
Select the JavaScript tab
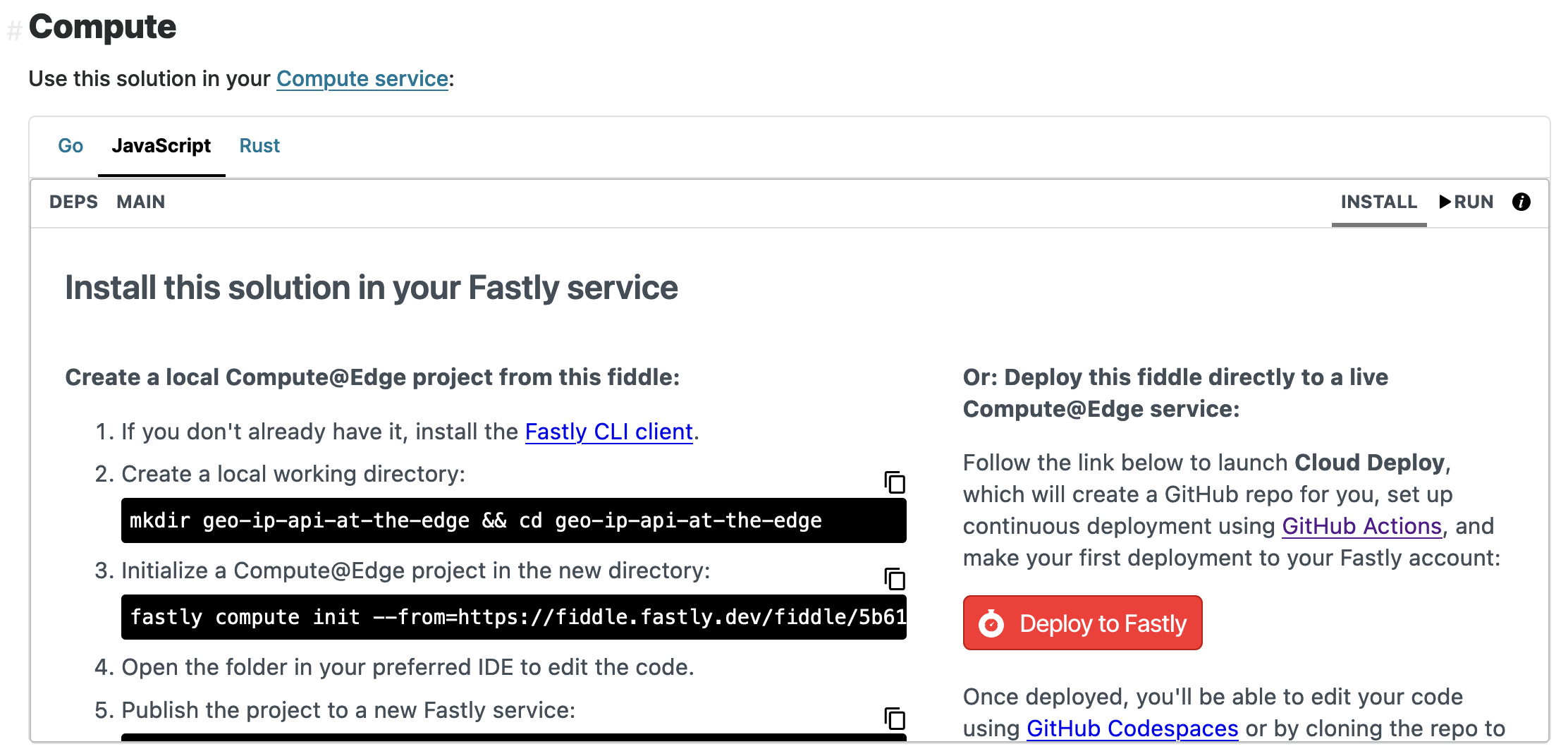tap(162, 146)
